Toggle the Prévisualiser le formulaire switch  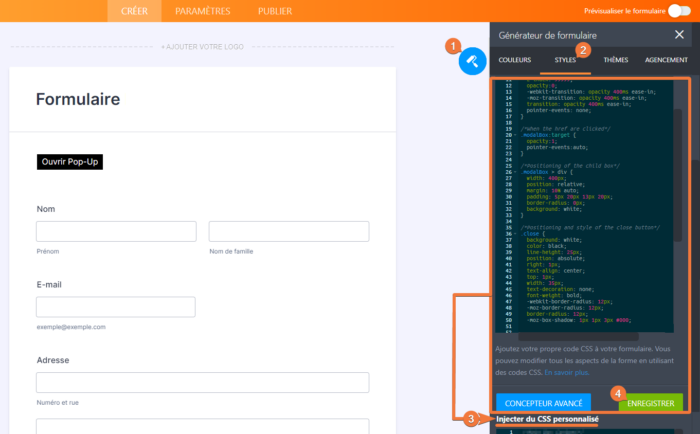tap(678, 10)
